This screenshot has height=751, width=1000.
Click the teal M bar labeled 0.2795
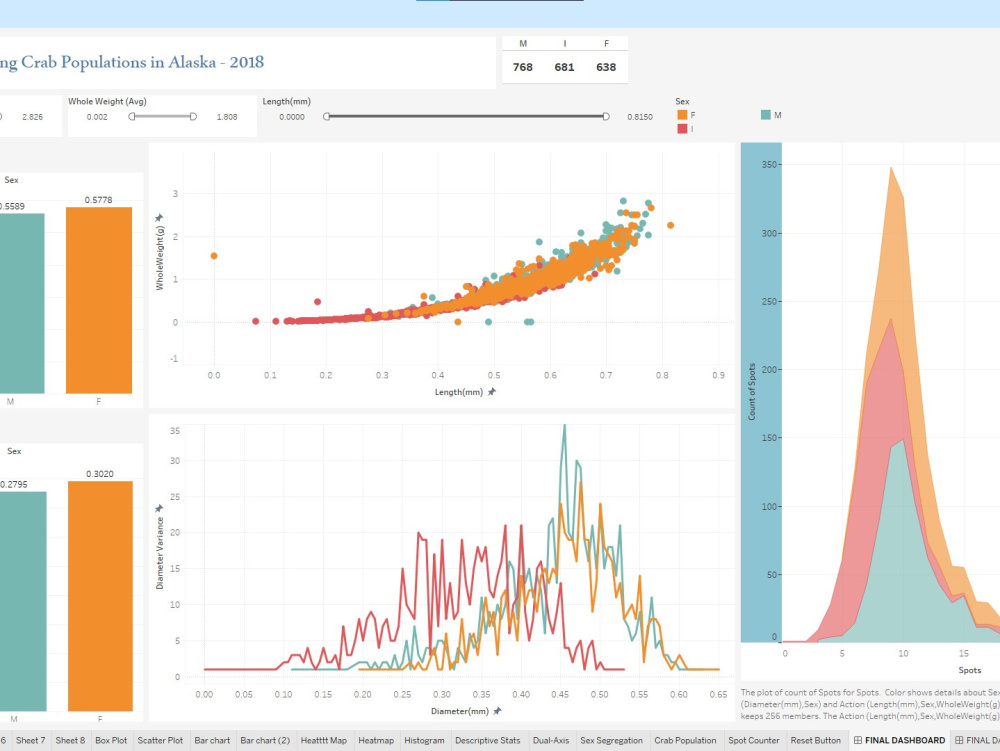click(x=23, y=601)
